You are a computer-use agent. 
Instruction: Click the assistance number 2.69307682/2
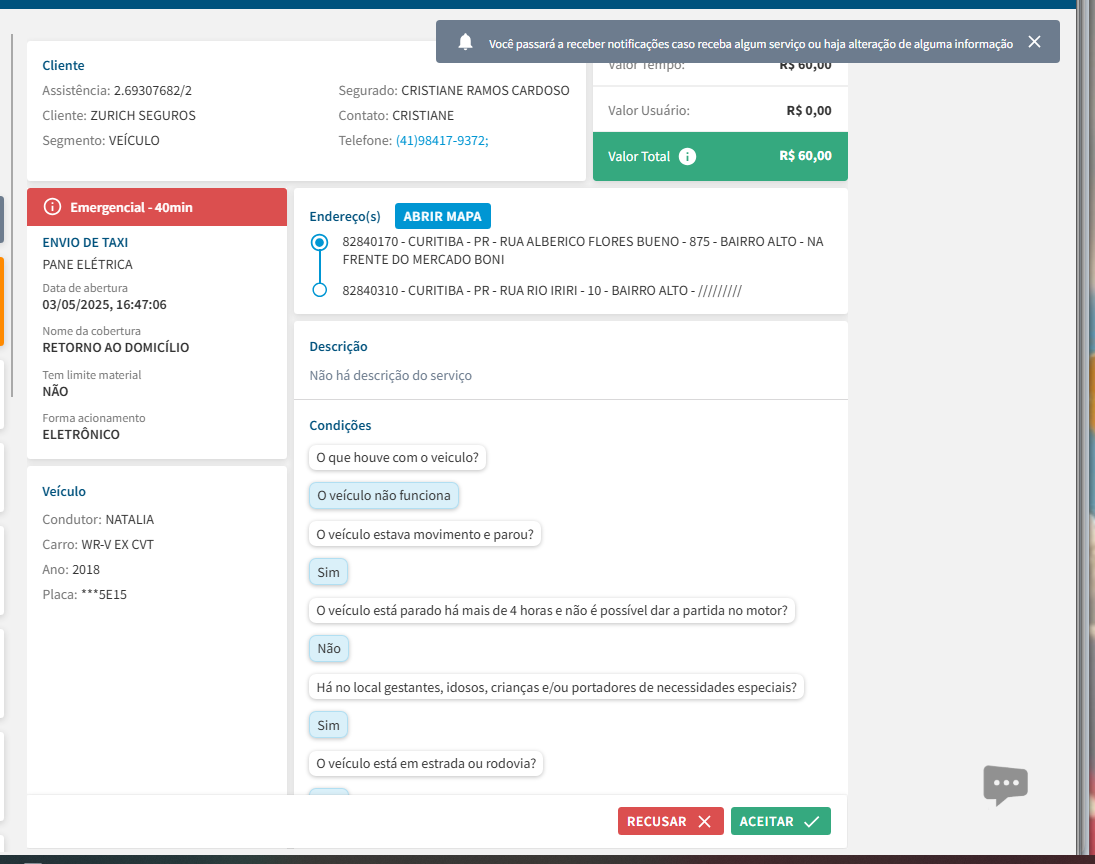click(x=153, y=90)
